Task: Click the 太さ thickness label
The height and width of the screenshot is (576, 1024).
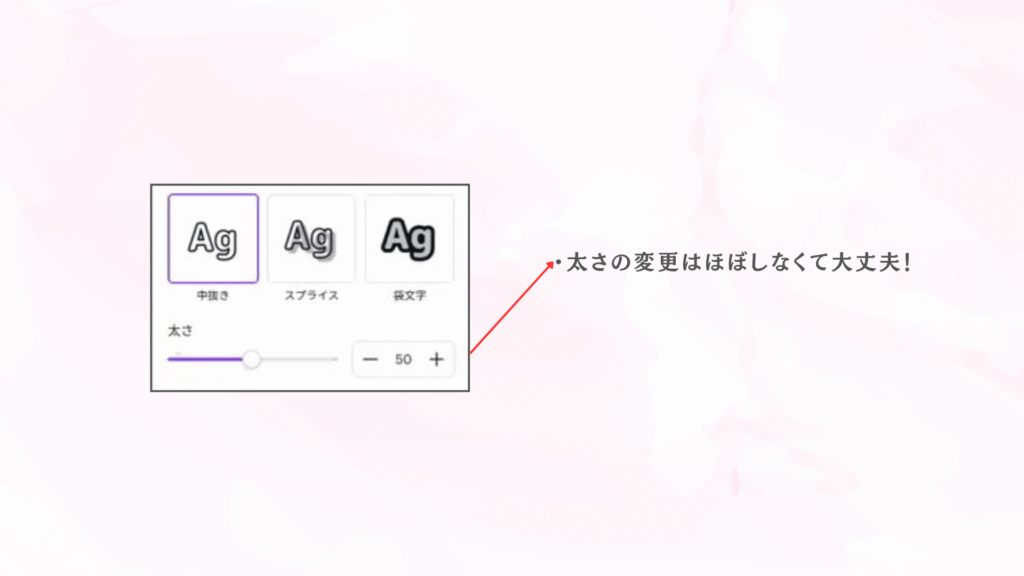Action: pos(179,330)
